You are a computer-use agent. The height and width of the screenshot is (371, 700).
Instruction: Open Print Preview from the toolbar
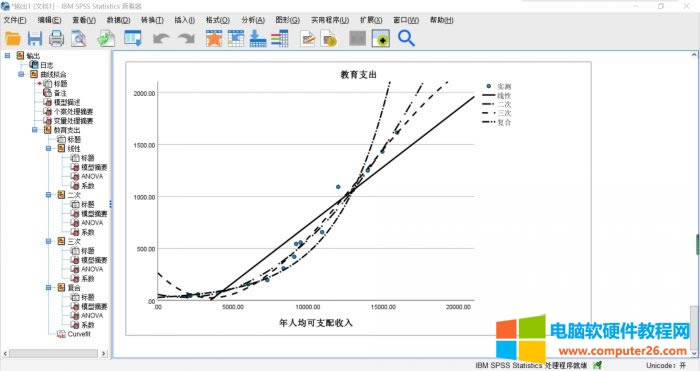tap(79, 39)
